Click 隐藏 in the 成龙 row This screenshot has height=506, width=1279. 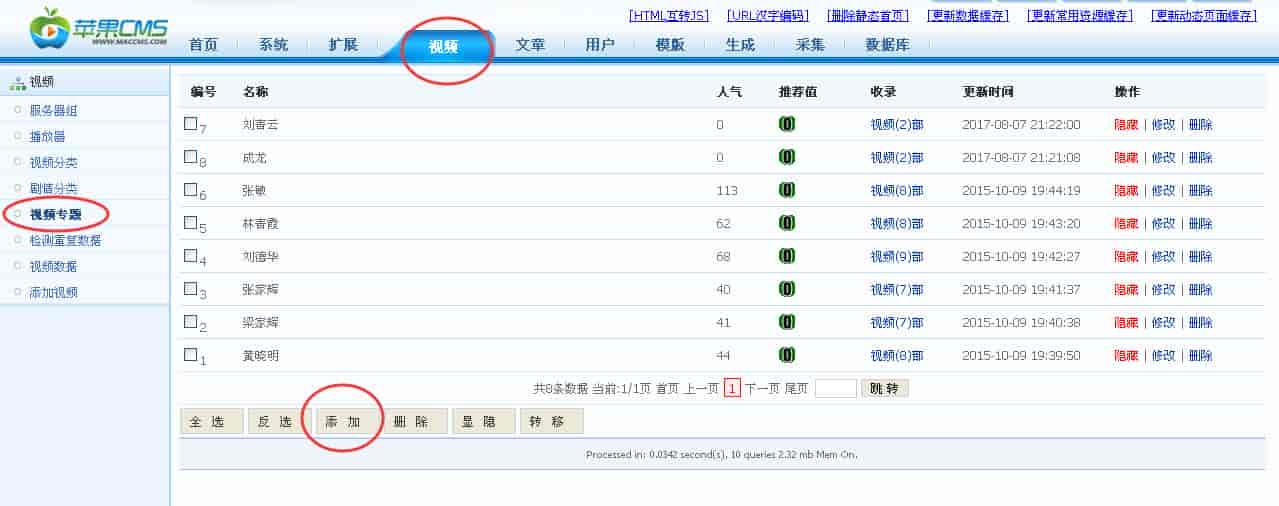point(1126,158)
